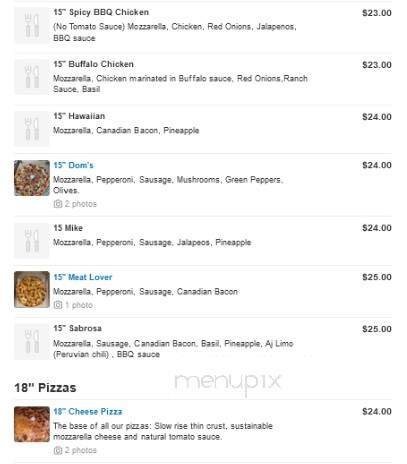Select the 15" Hawaiian item title

[79, 116]
